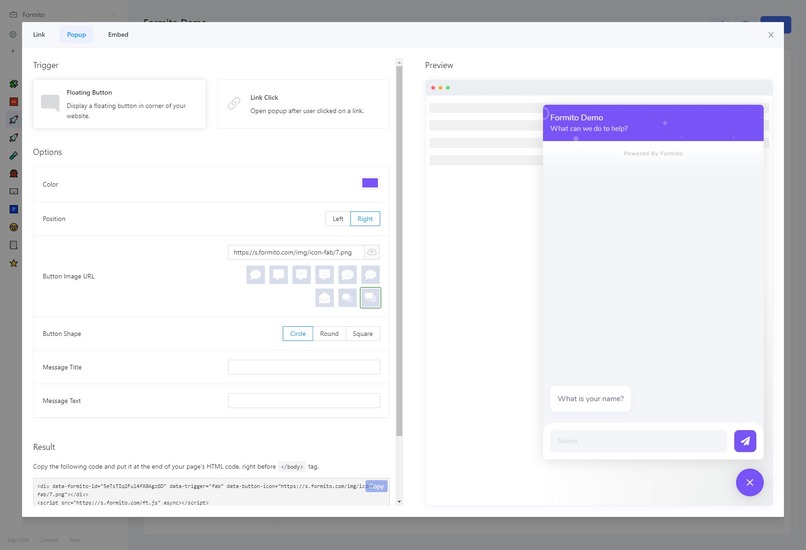Click "What can we do to help?" subtitle
The width and height of the screenshot is (806, 550).
[x=589, y=129]
